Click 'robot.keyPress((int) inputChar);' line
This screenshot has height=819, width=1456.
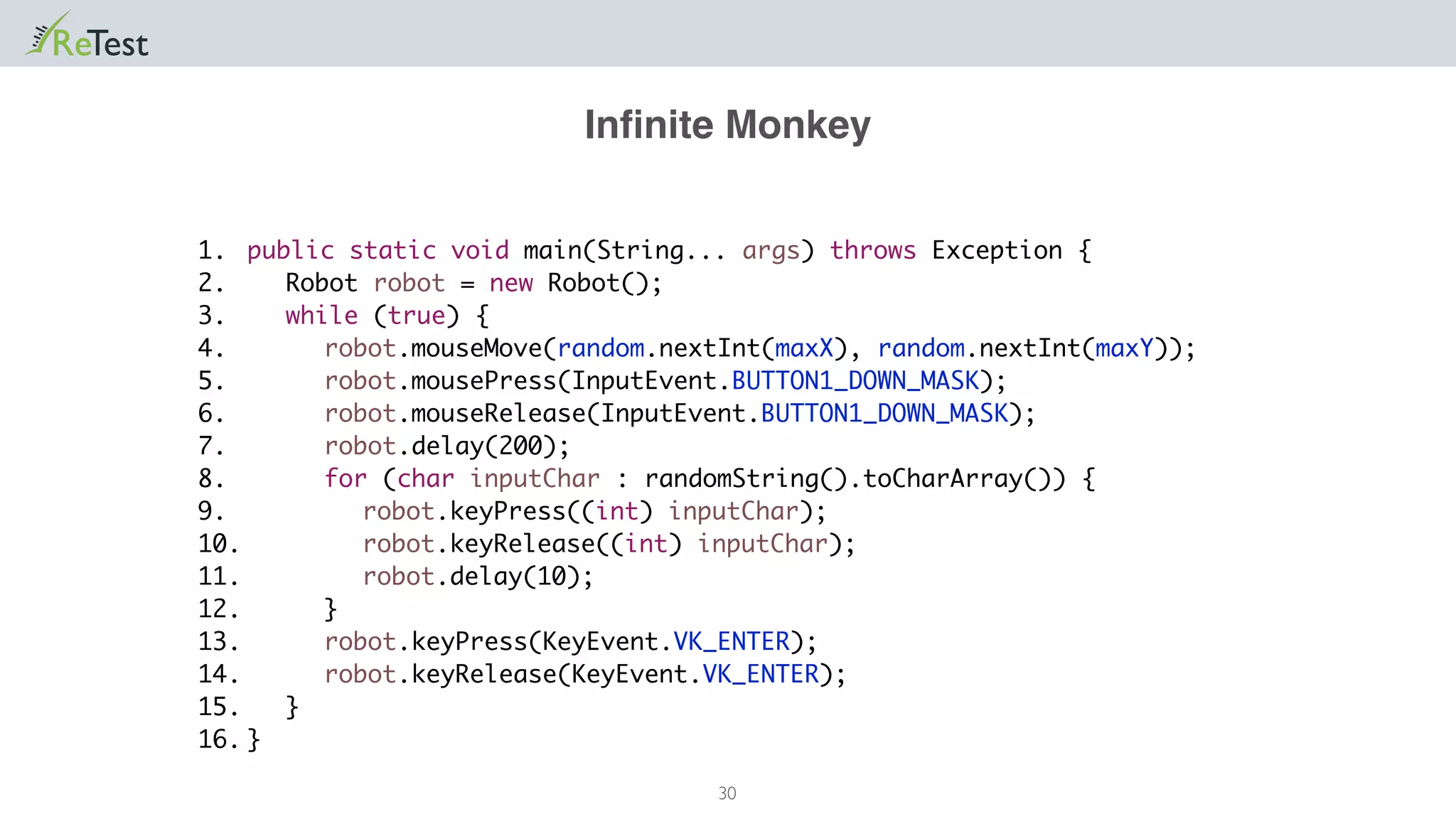click(594, 512)
